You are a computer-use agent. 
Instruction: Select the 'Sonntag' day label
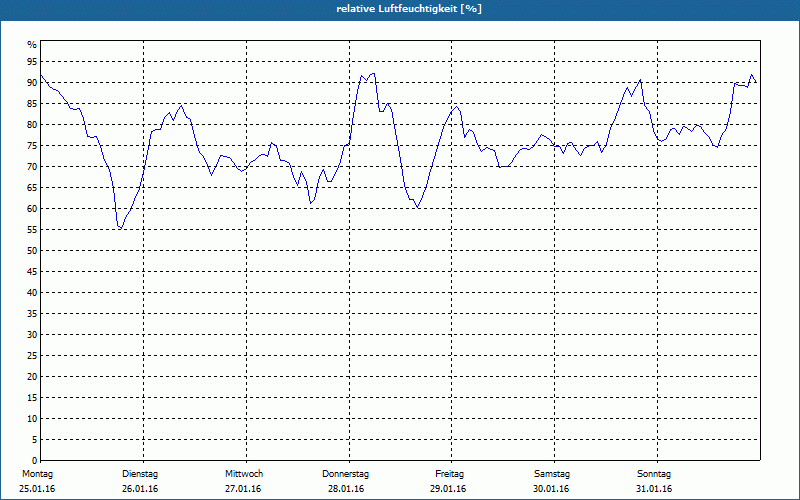[x=654, y=474]
